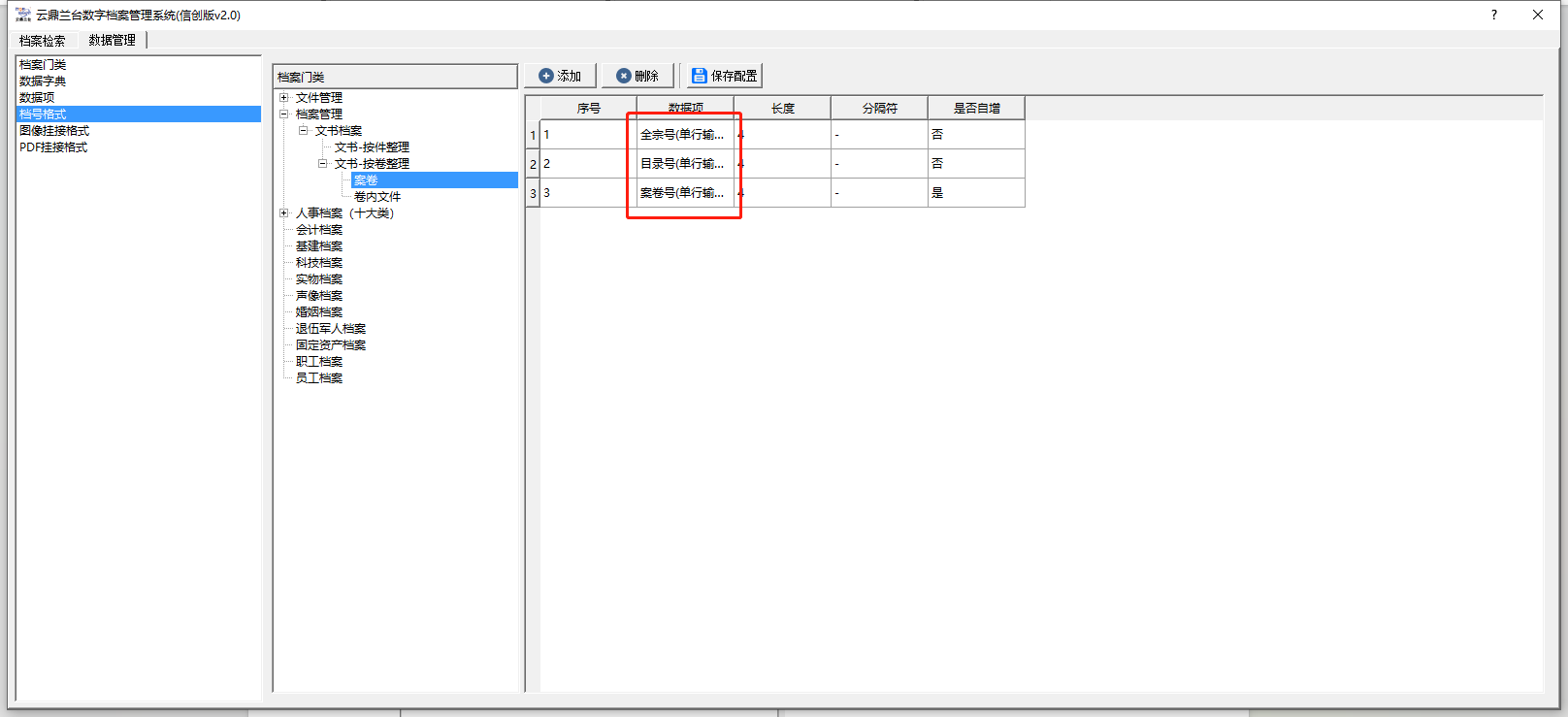The height and width of the screenshot is (717, 1568).
Task: Collapse the 文书-按卷整理 tree node
Action: [x=322, y=164]
